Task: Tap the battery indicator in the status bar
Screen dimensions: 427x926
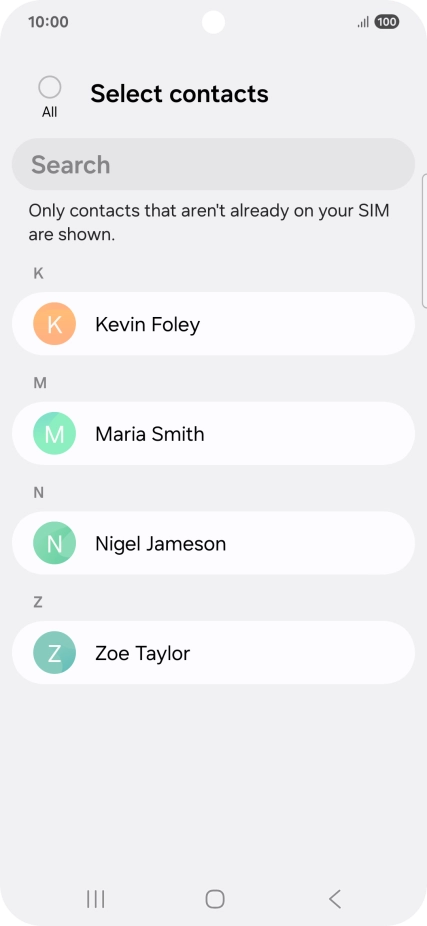Action: 387,22
